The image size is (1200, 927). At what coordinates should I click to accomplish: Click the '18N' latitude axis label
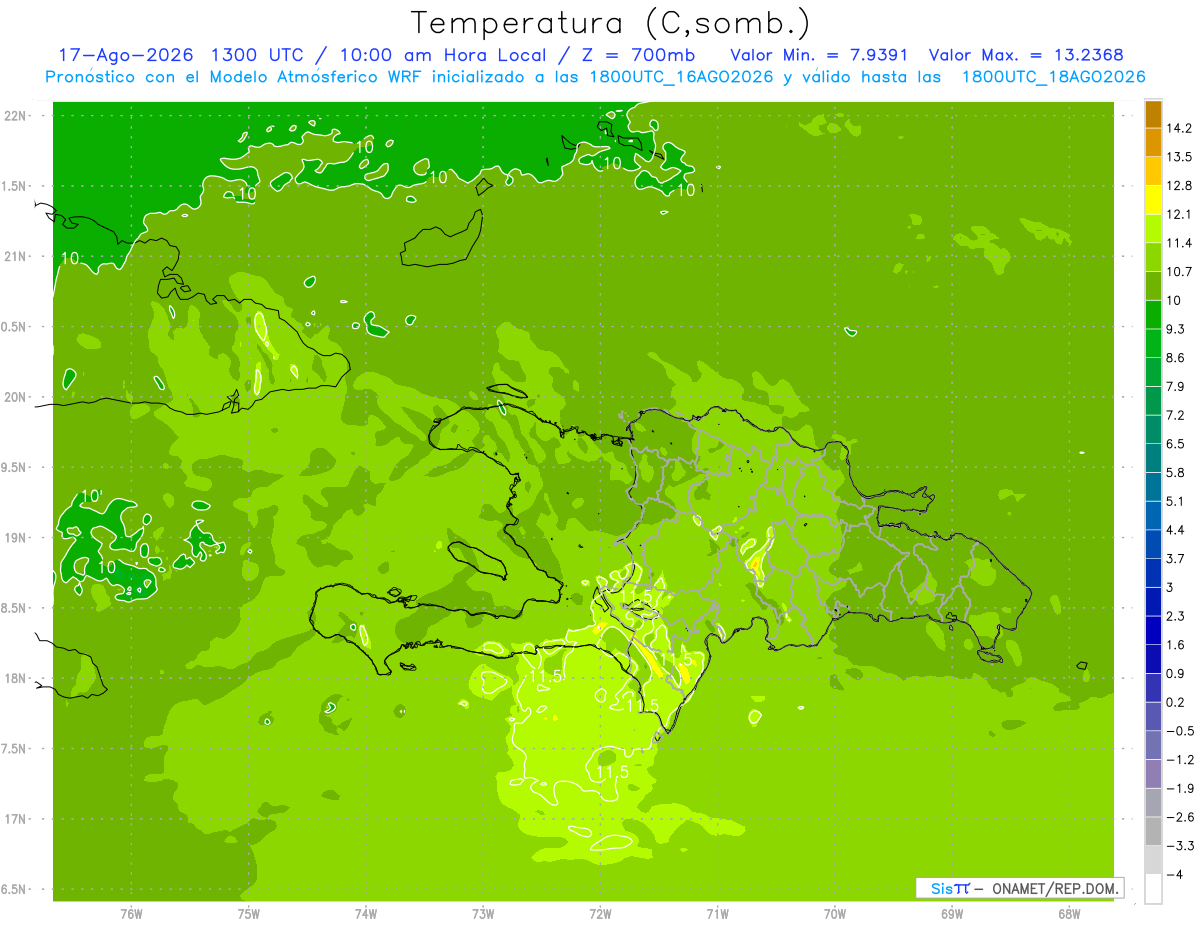[16, 679]
